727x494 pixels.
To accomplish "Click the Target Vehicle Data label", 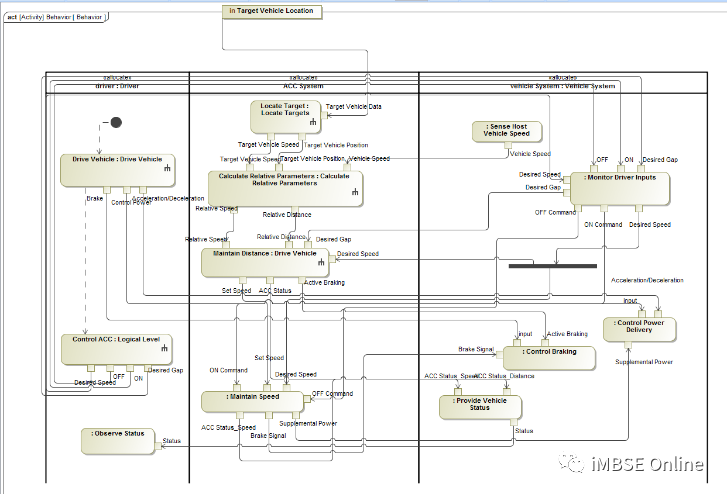I will pos(354,107).
